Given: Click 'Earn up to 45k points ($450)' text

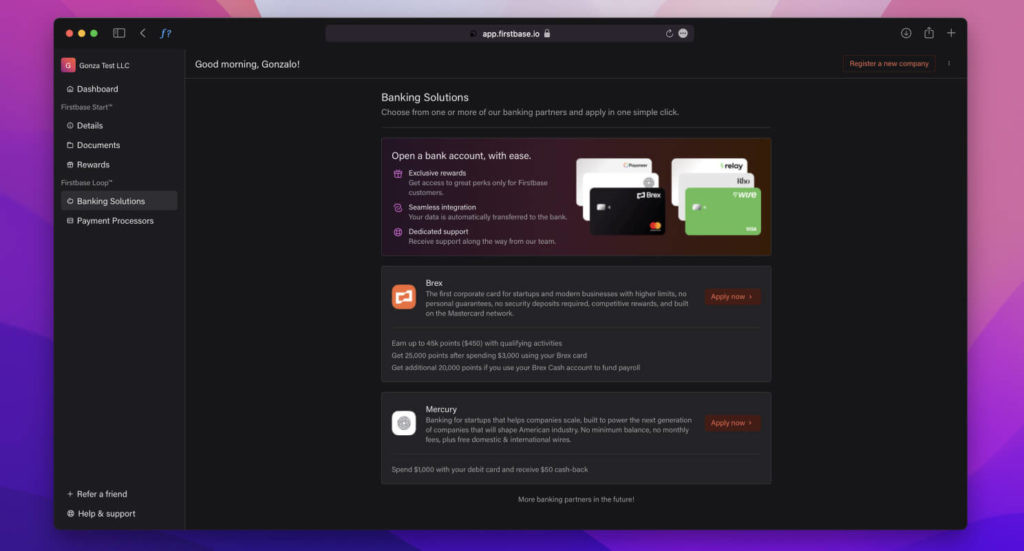Looking at the screenshot, I should click(x=477, y=343).
